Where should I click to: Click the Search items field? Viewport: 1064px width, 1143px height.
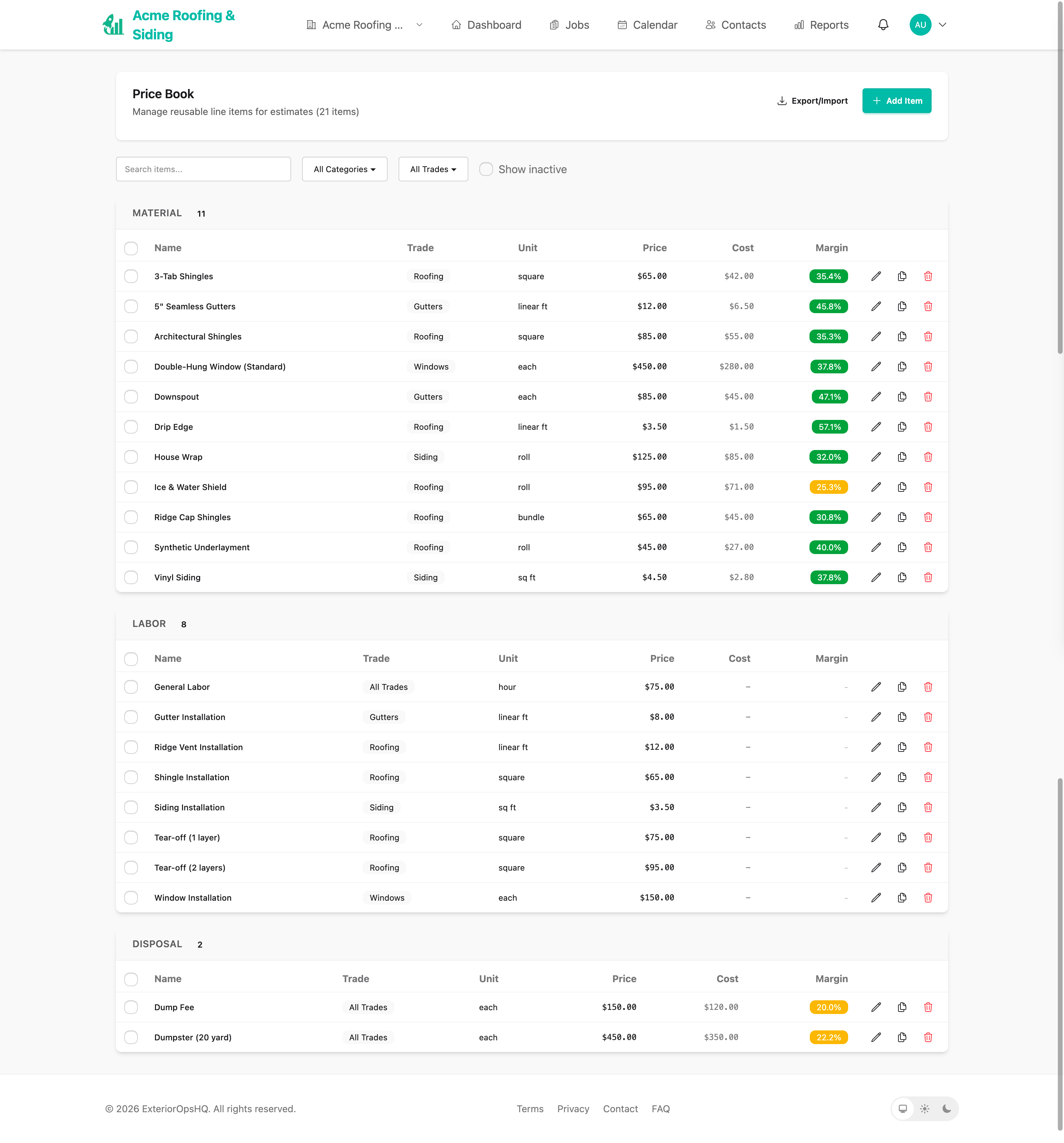(x=203, y=169)
